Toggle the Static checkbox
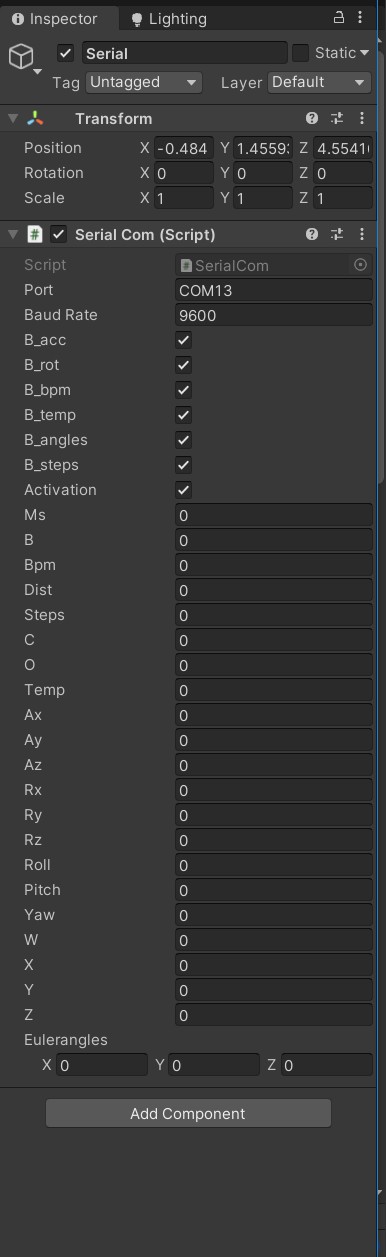The image size is (386, 1257). coord(300,52)
